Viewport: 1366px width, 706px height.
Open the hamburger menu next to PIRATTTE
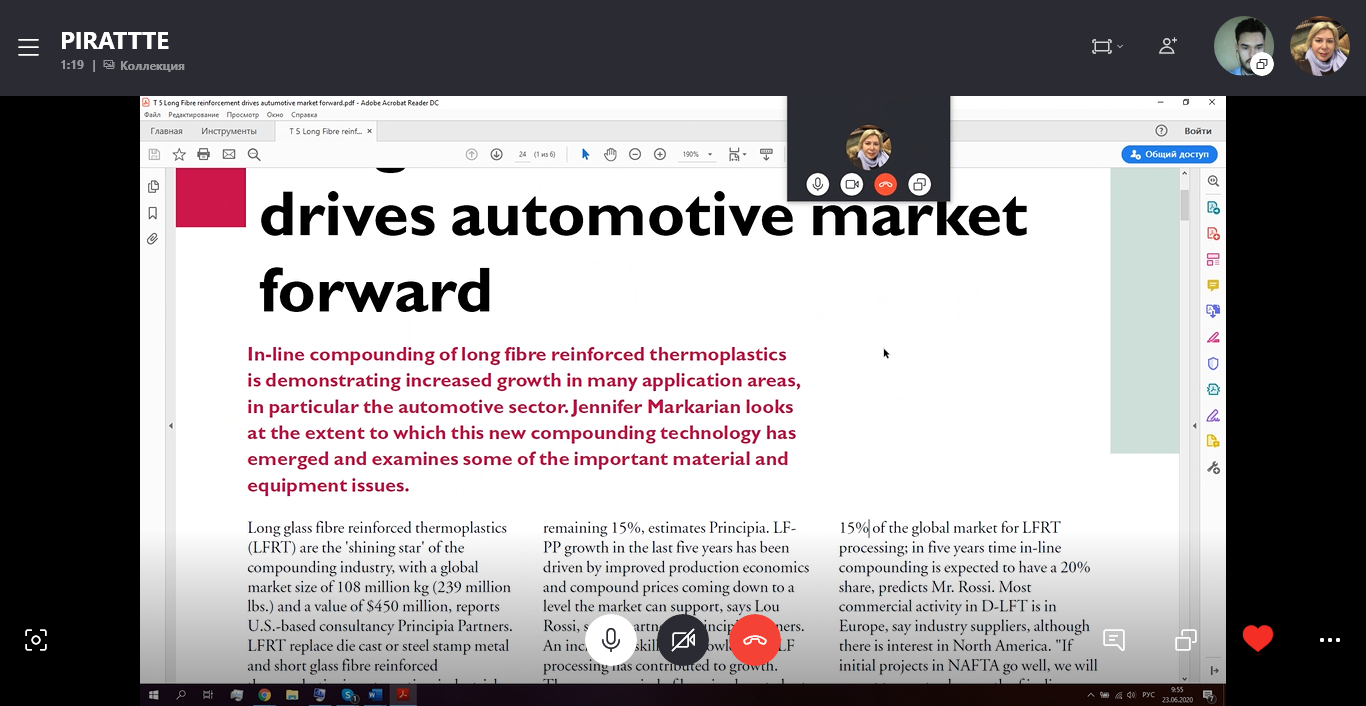coord(28,47)
